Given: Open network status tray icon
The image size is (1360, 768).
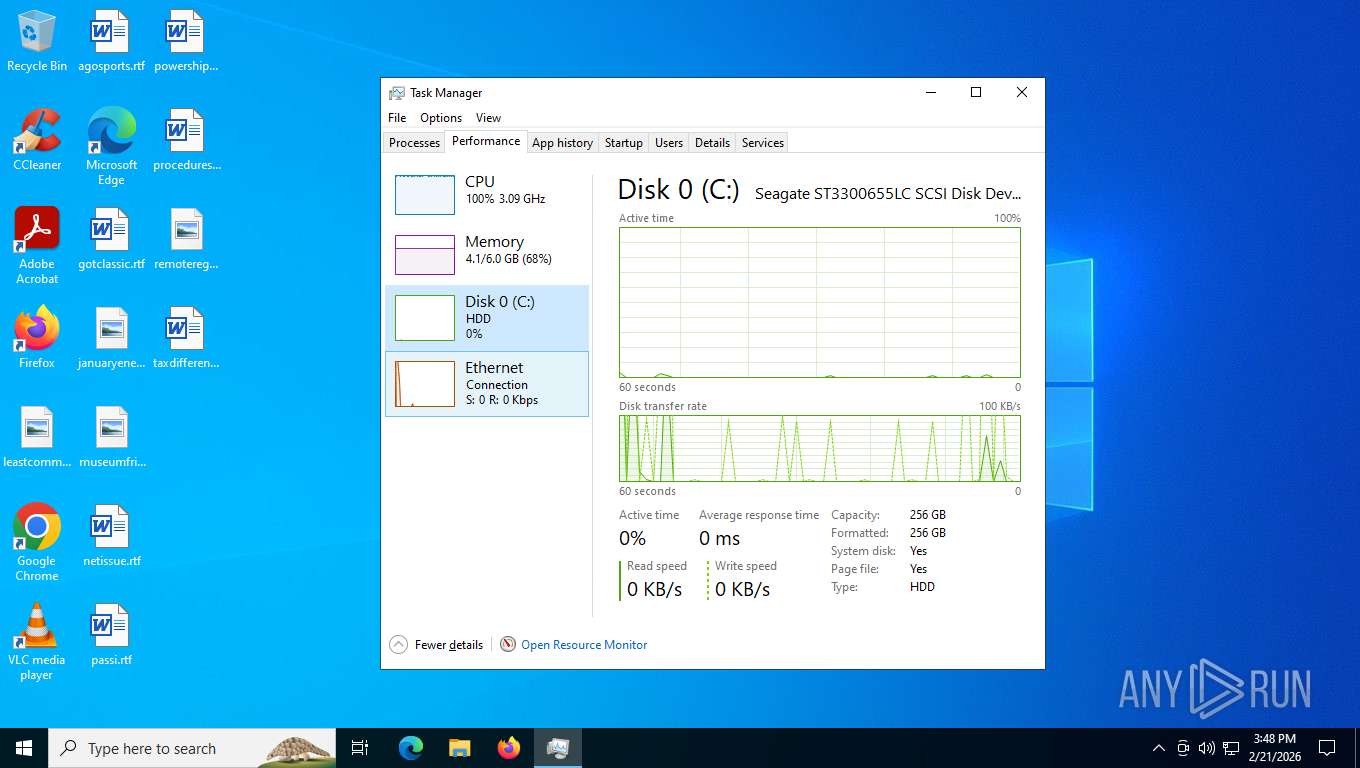Looking at the screenshot, I should 1231,748.
